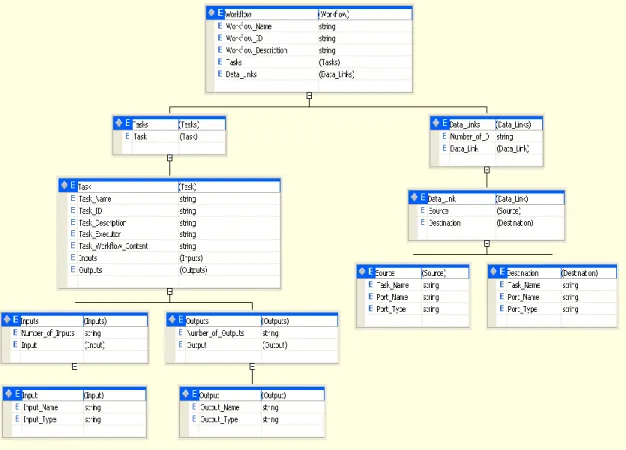Select the Outputs row in Task table
Screen dimensions: 626x450
(174, 270)
